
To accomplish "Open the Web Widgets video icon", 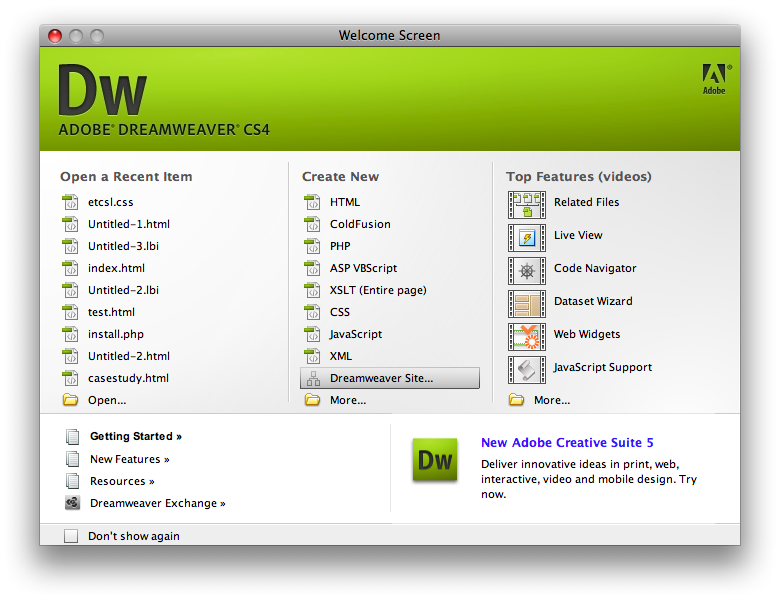I will (526, 336).
